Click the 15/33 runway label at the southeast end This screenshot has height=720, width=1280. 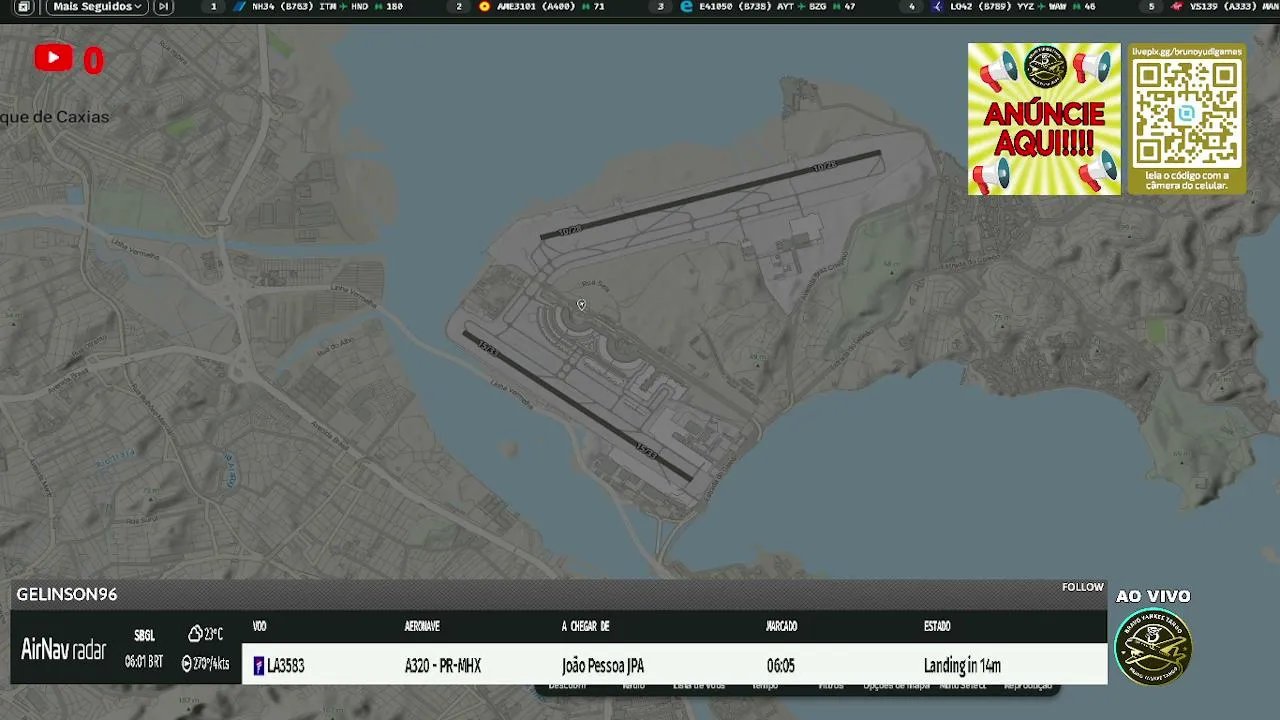pyautogui.click(x=648, y=453)
